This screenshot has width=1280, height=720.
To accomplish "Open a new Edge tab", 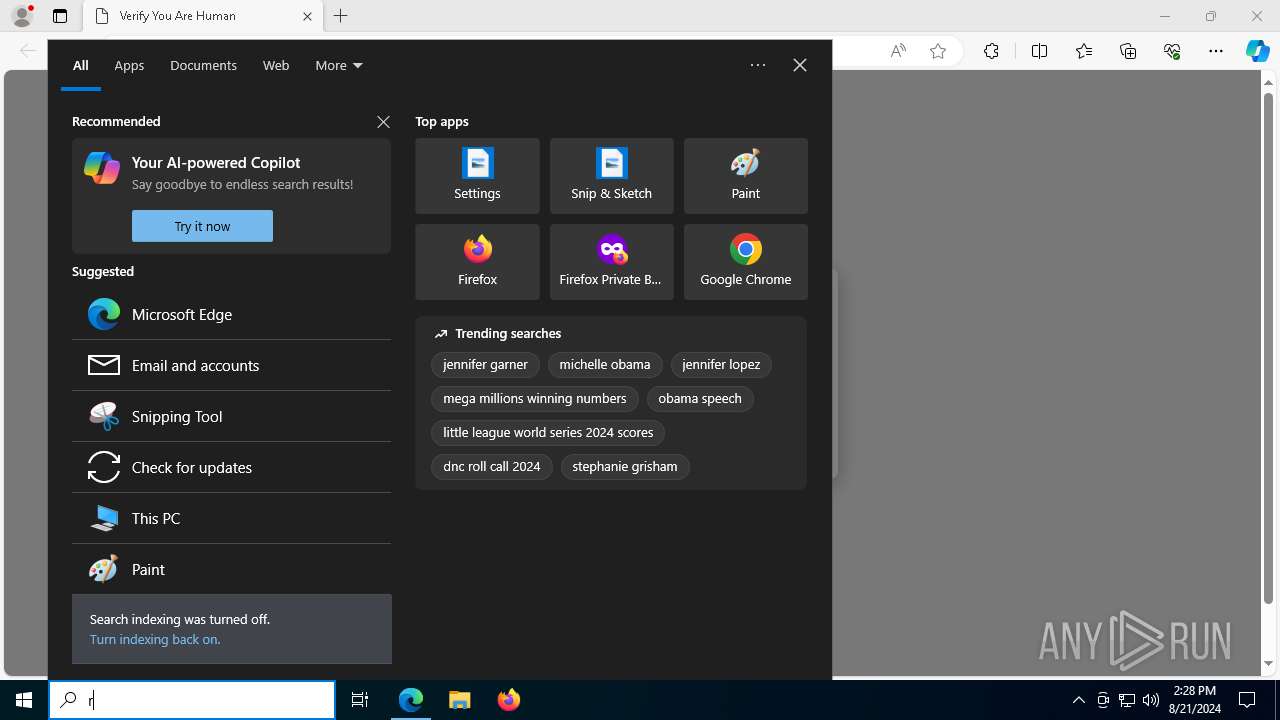I will [341, 16].
